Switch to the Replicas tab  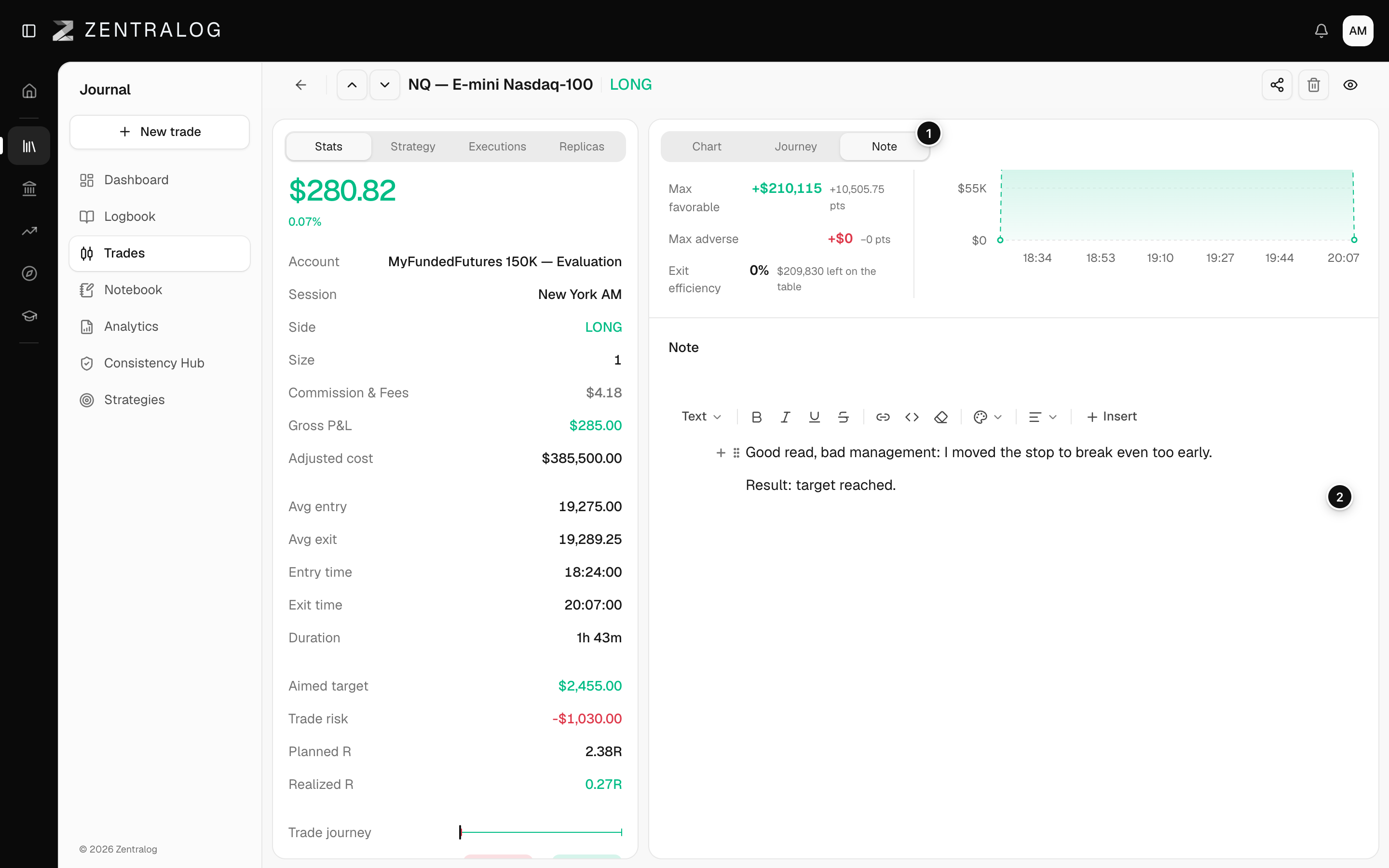[582, 147]
